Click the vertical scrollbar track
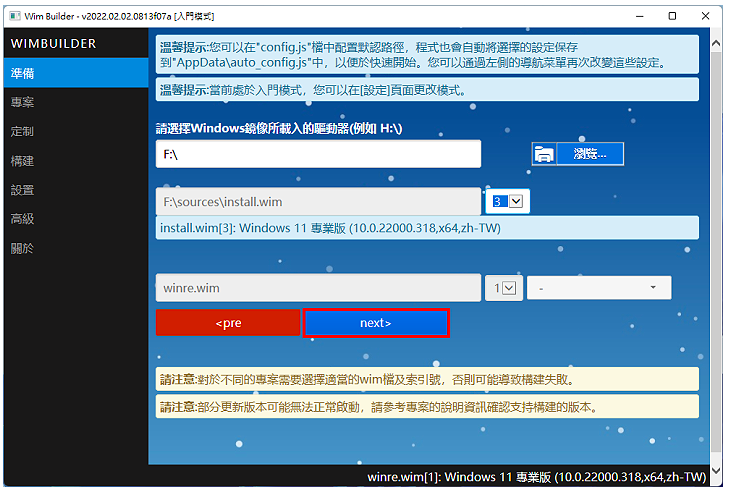The image size is (733, 496). point(716,252)
